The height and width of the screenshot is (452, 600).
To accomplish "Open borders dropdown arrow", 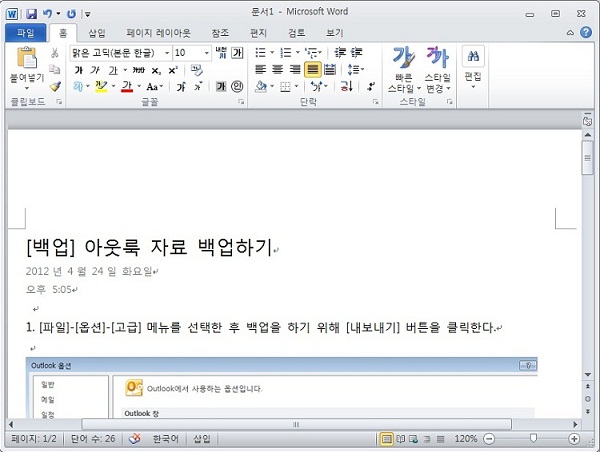I will click(296, 86).
